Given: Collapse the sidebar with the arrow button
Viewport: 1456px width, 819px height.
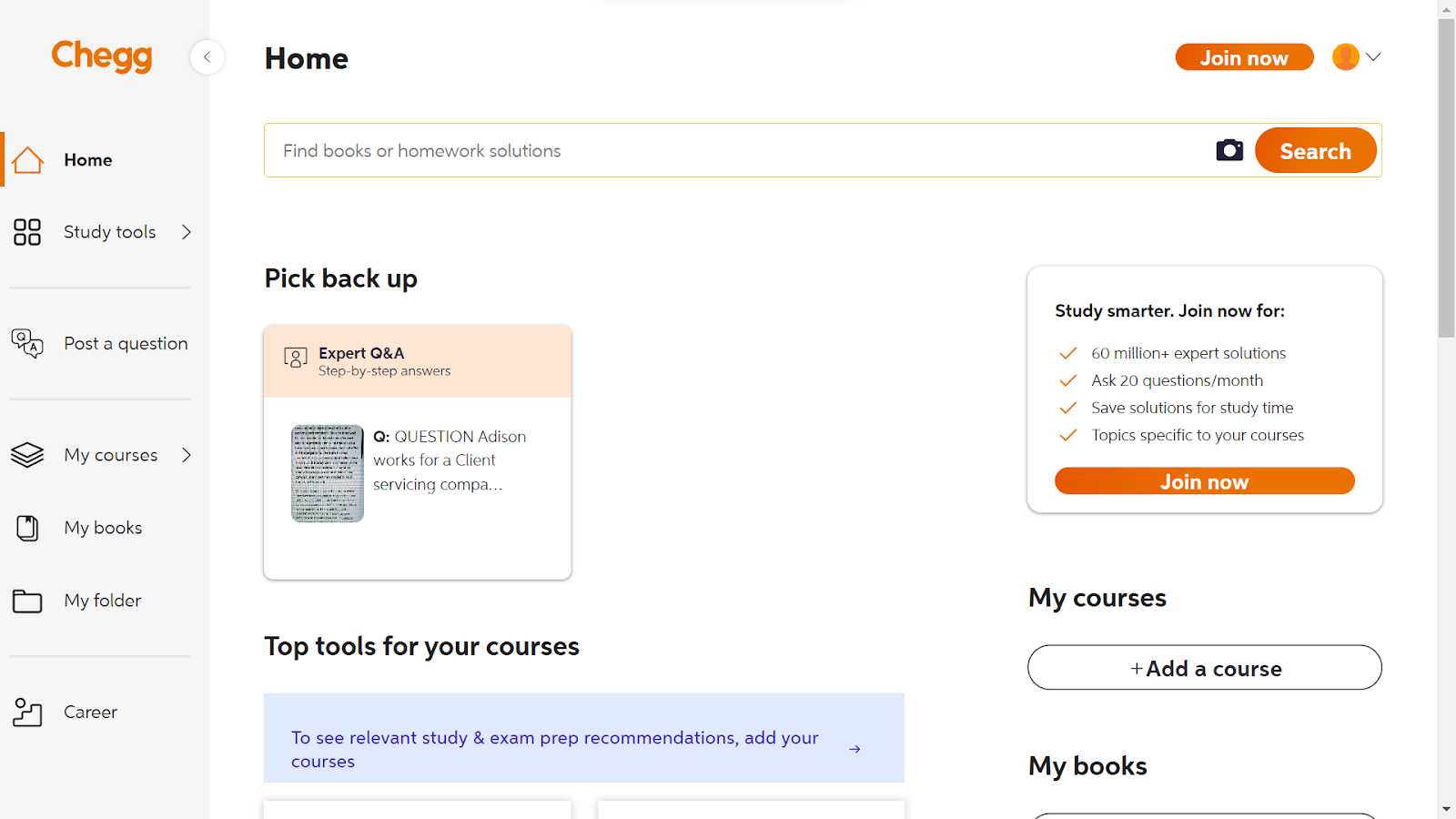Looking at the screenshot, I should [207, 57].
